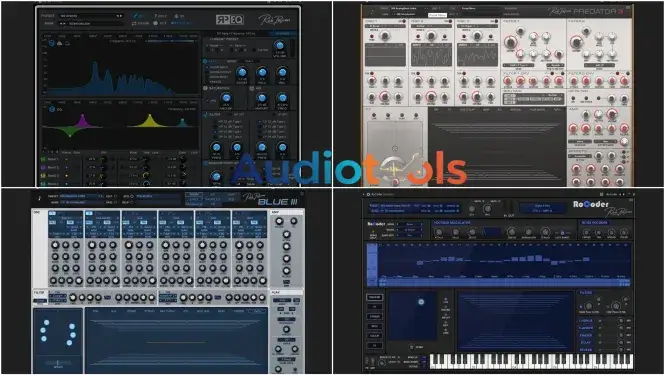Select the purple EQ band node in RP-EQ

83,115
